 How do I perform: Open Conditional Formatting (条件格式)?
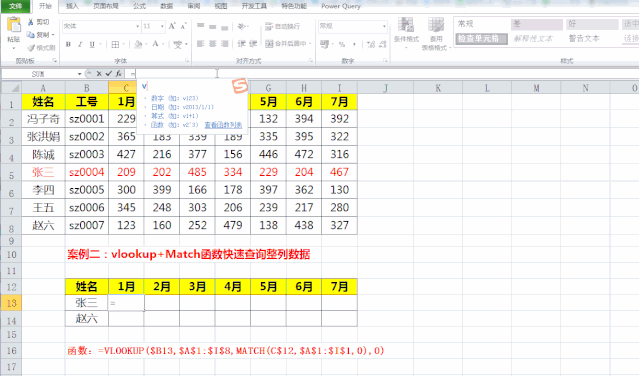[x=406, y=32]
